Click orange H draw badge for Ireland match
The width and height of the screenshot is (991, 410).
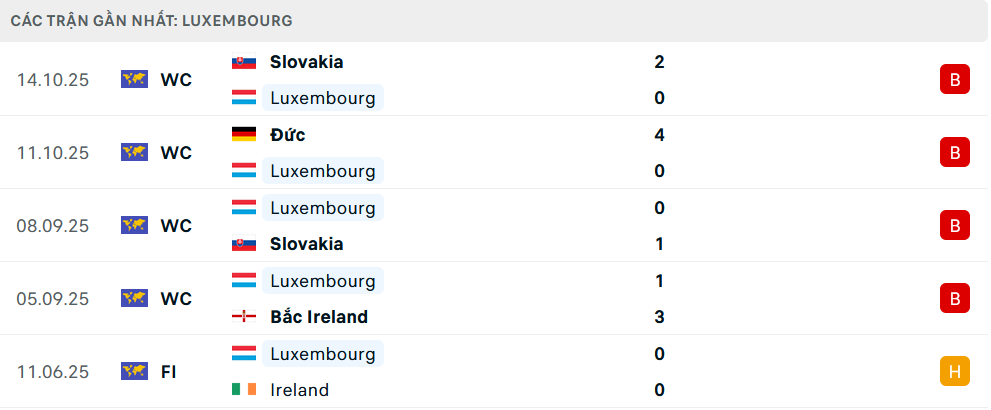pos(955,372)
